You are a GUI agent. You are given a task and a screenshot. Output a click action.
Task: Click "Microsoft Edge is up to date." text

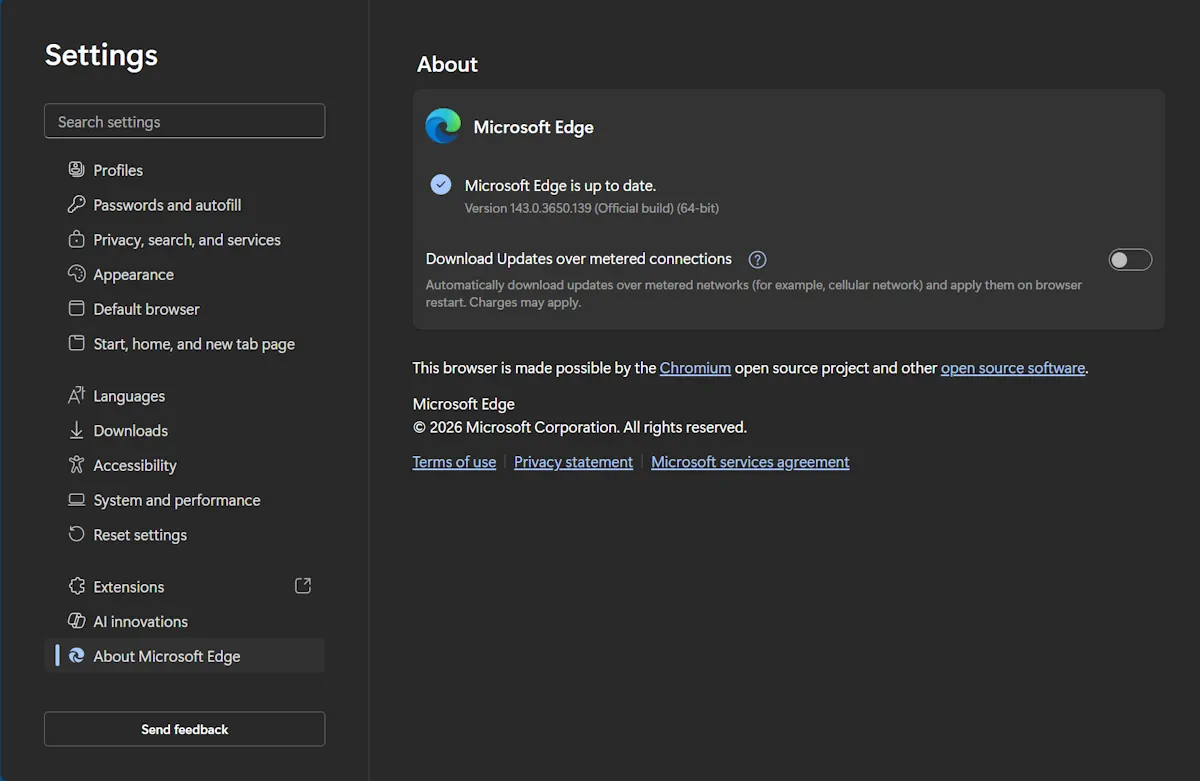[x=560, y=185]
